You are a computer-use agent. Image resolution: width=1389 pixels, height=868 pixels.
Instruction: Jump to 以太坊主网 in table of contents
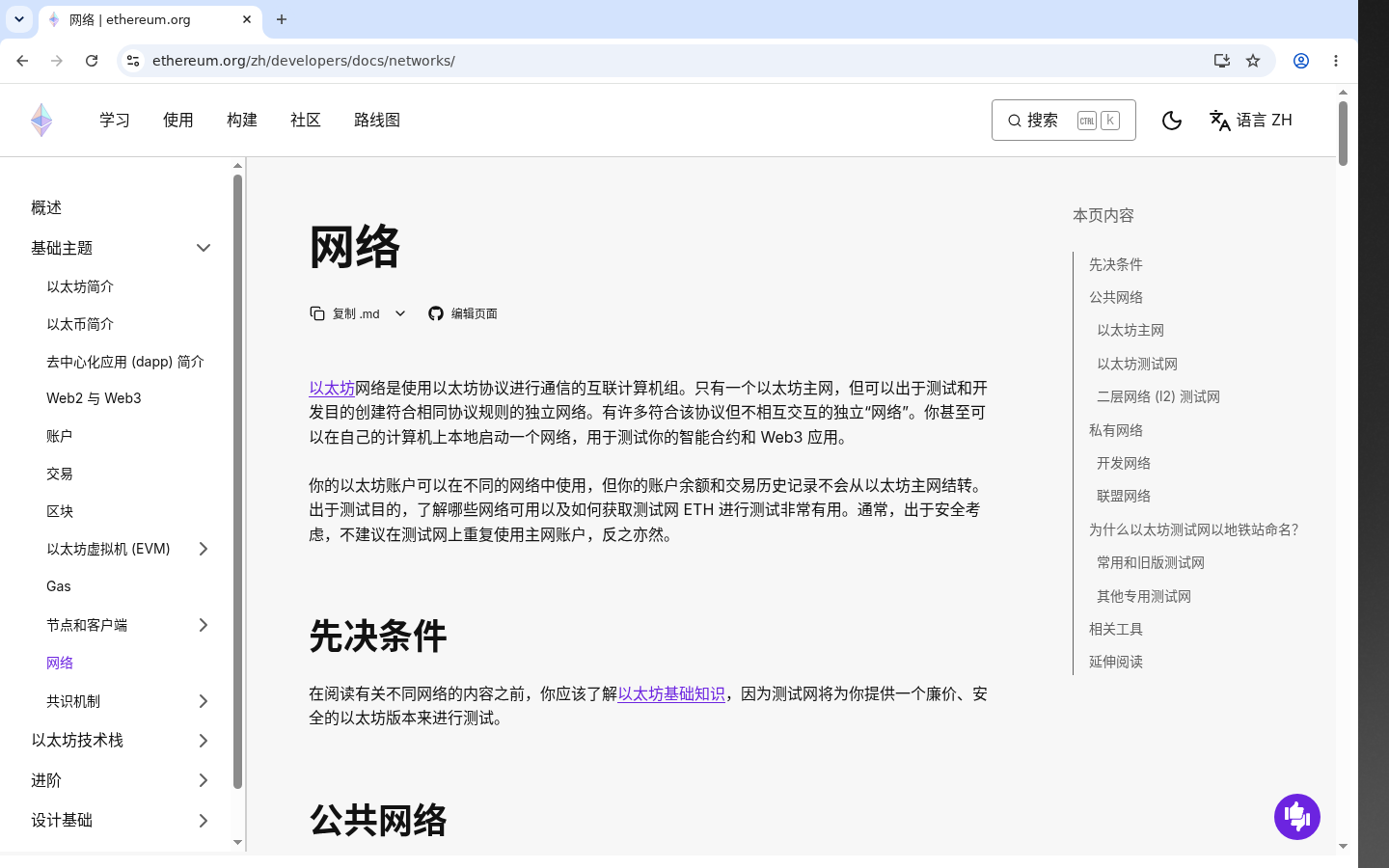pyautogui.click(x=1130, y=330)
